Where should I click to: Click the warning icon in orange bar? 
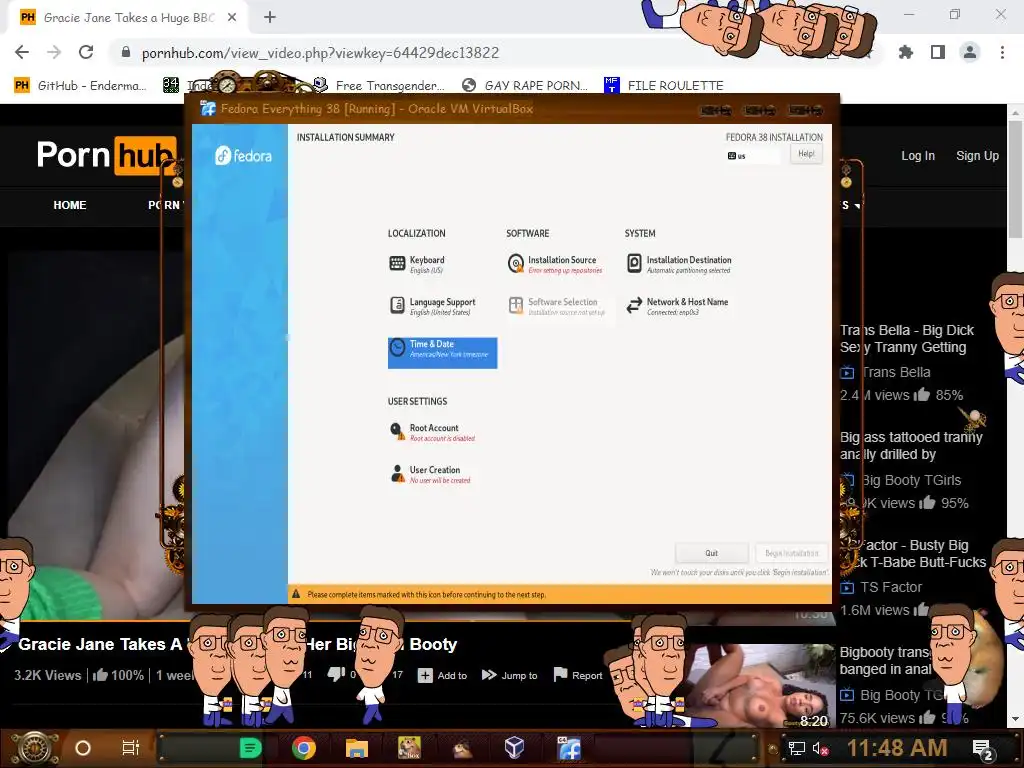tap(296, 594)
